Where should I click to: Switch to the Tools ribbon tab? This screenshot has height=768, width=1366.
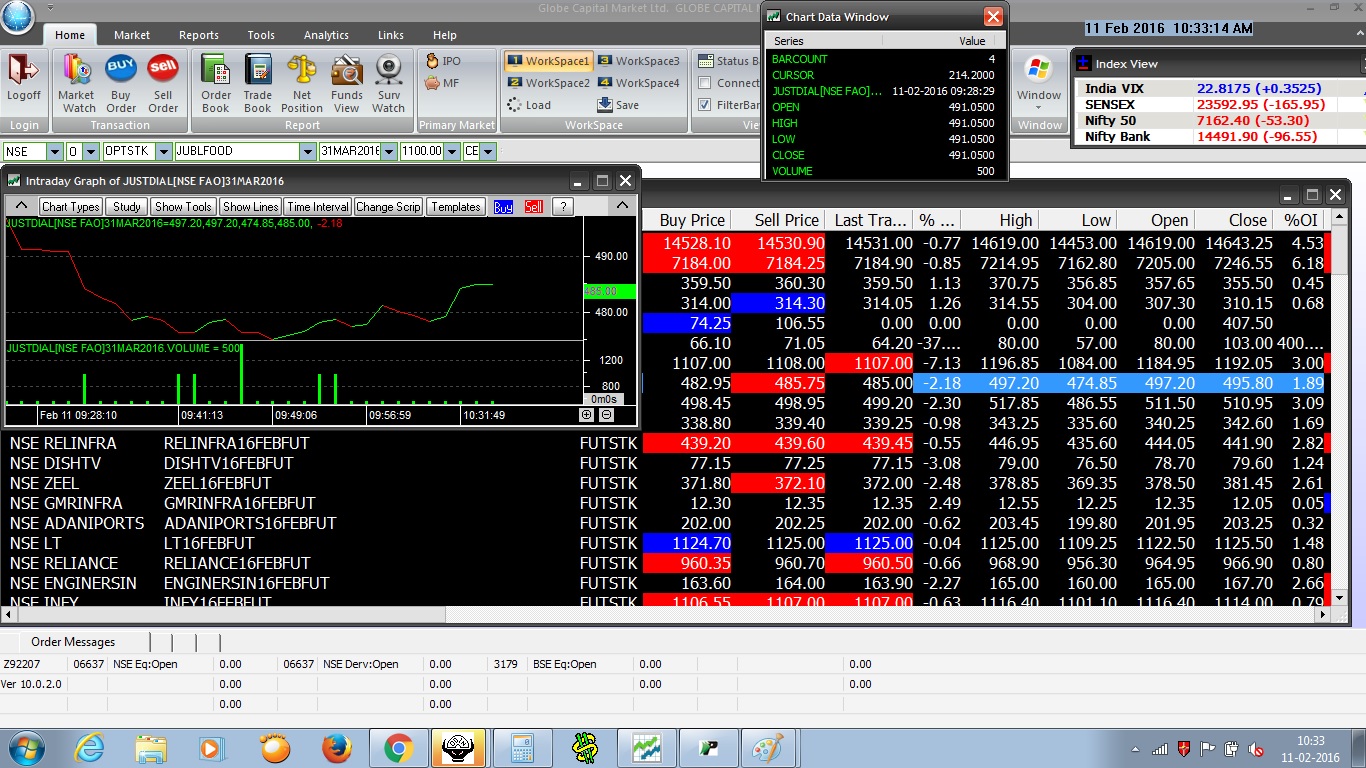pyautogui.click(x=261, y=35)
